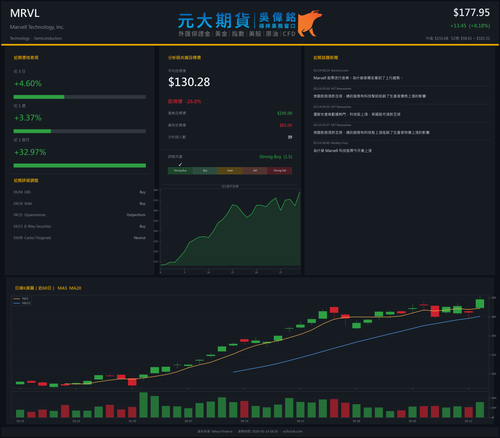The image size is (500, 438).
Task: Click the Strong Buy (1.5) consensus label
Action: click(276, 157)
